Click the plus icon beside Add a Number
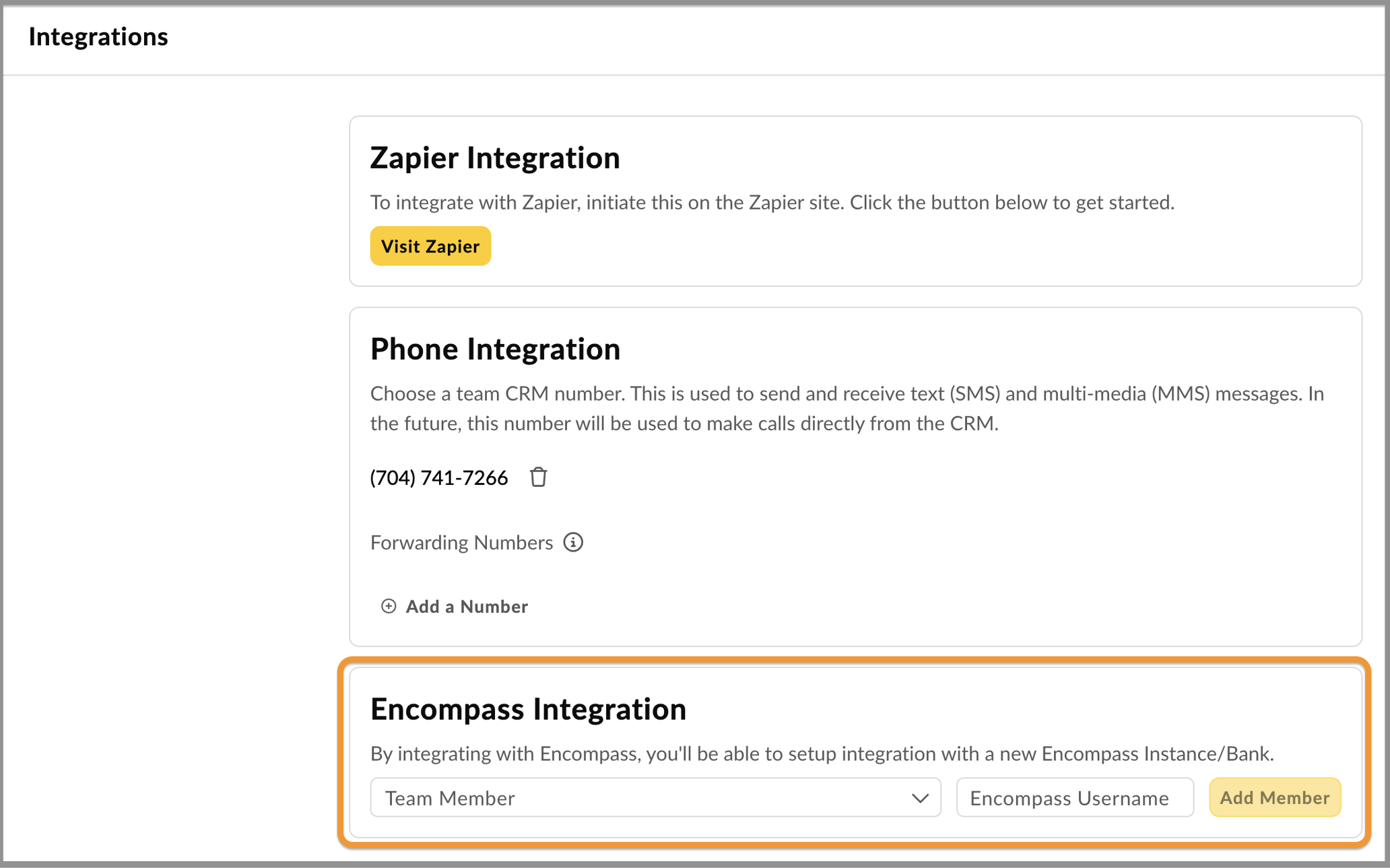 [x=388, y=606]
